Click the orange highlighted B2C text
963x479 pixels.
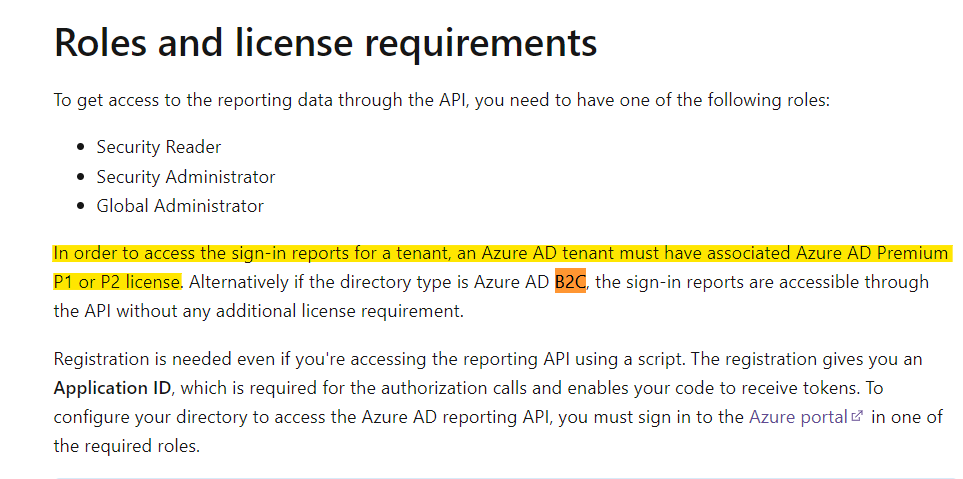point(570,282)
